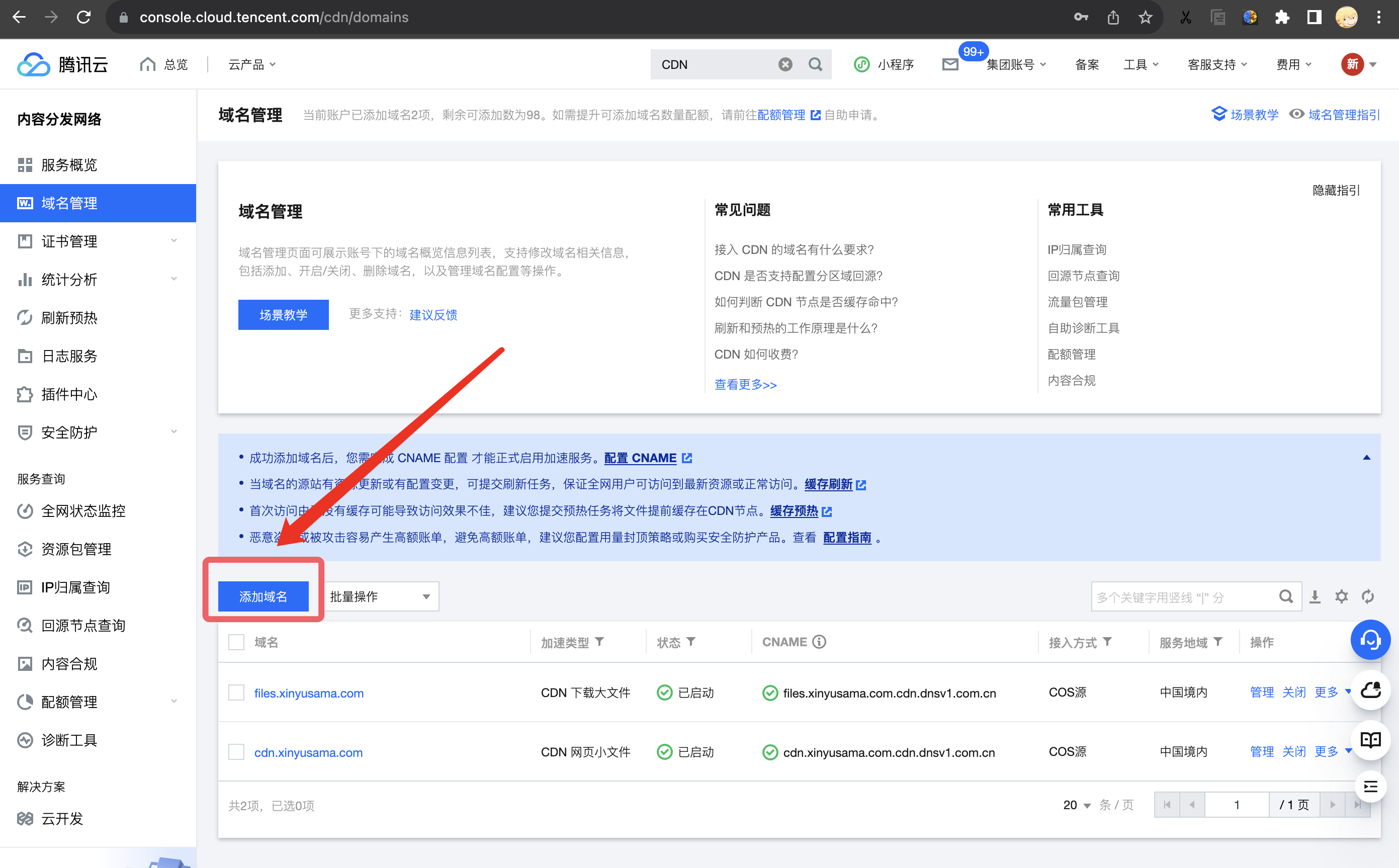Open the floating list menu button
The height and width of the screenshot is (868, 1399).
1370,787
